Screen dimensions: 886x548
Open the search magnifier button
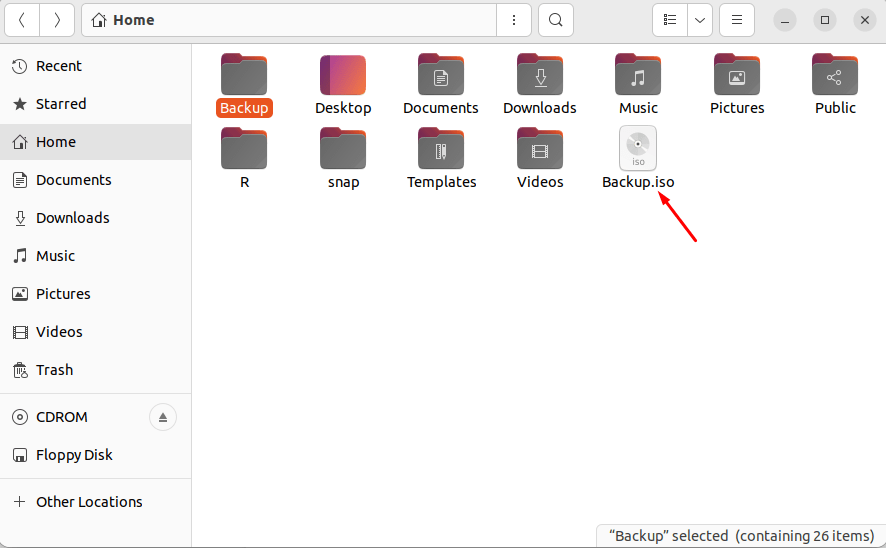click(556, 20)
